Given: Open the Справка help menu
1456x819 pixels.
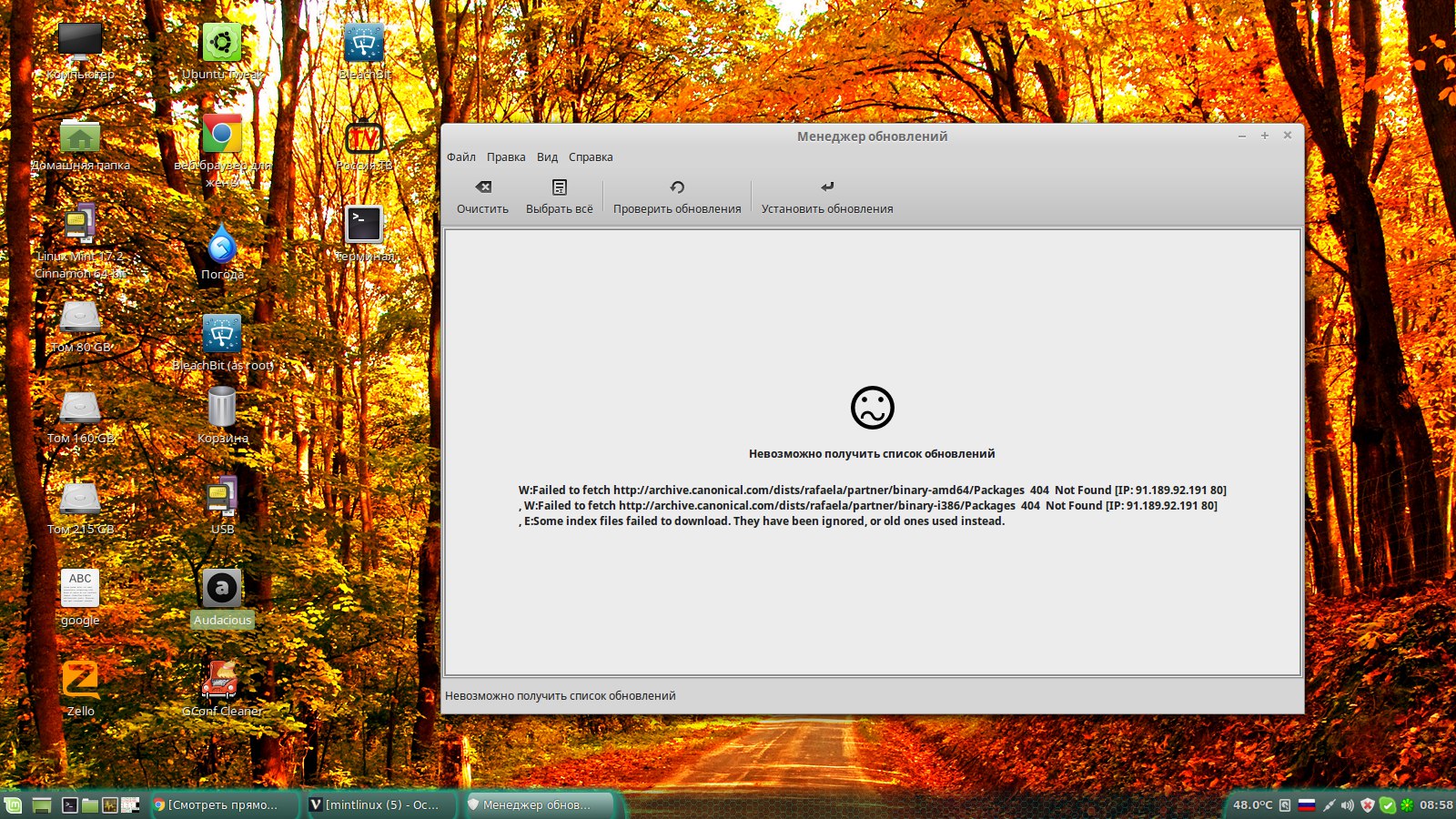Looking at the screenshot, I should (591, 157).
